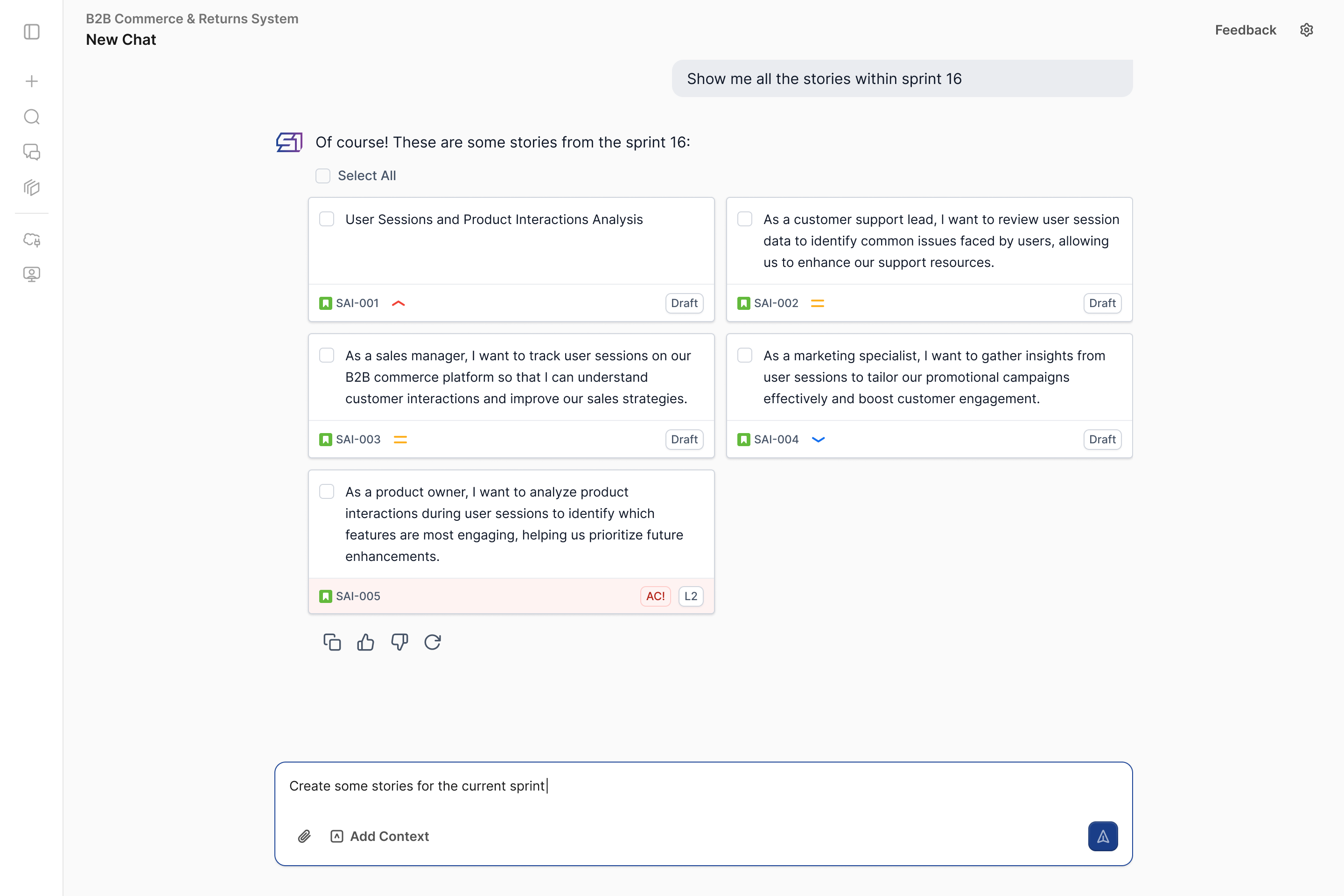The height and width of the screenshot is (896, 1344).
Task: Give thumbs down to response
Action: tap(399, 642)
